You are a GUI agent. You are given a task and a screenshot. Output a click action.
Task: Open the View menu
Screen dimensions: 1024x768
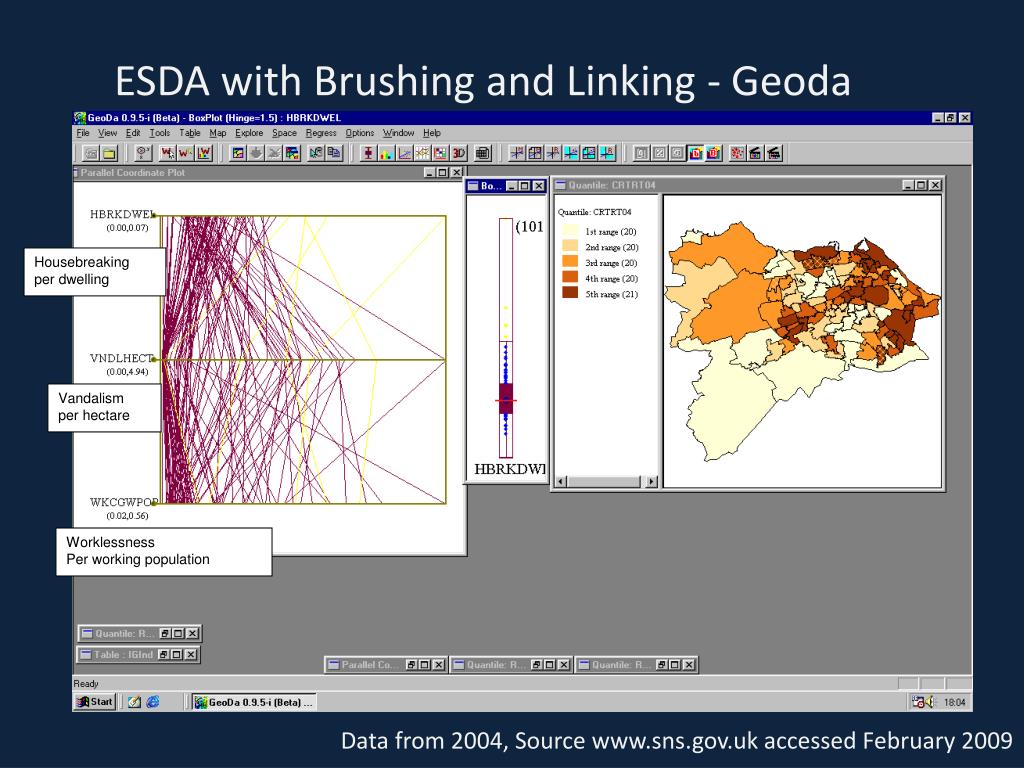tap(108, 133)
